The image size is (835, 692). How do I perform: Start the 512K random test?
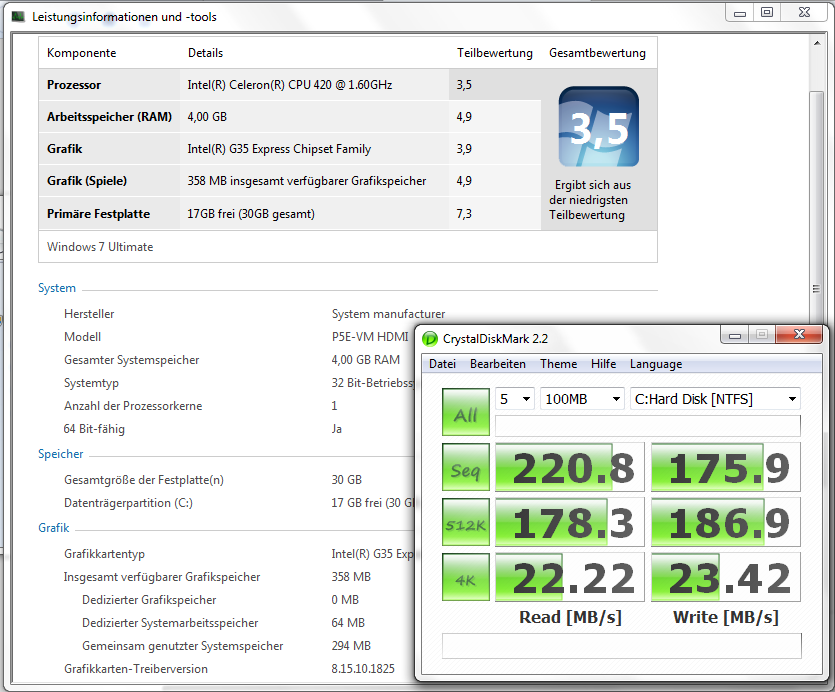tap(465, 522)
